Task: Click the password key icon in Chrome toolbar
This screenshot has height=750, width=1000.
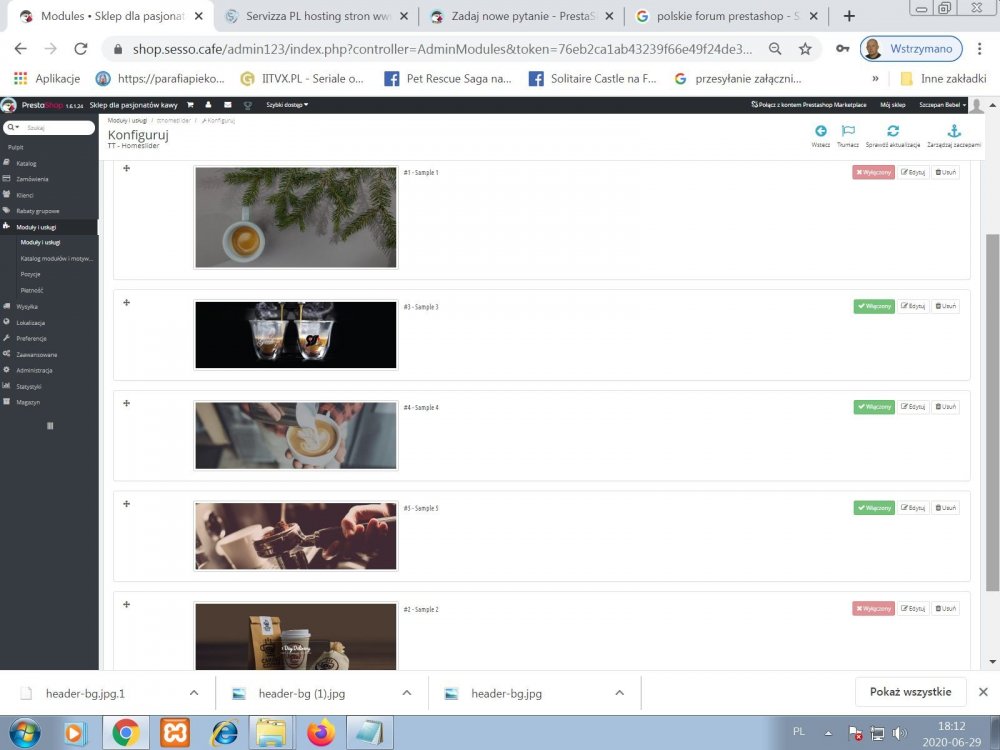Action: [842, 48]
